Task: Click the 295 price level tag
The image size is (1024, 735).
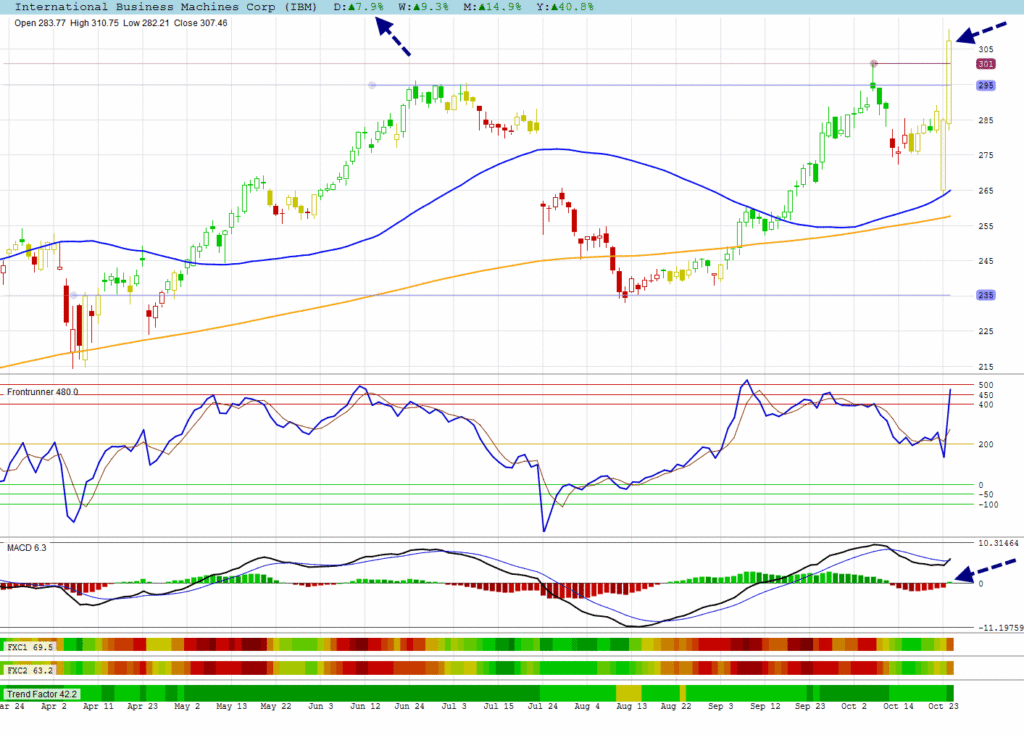Action: pyautogui.click(x=985, y=85)
